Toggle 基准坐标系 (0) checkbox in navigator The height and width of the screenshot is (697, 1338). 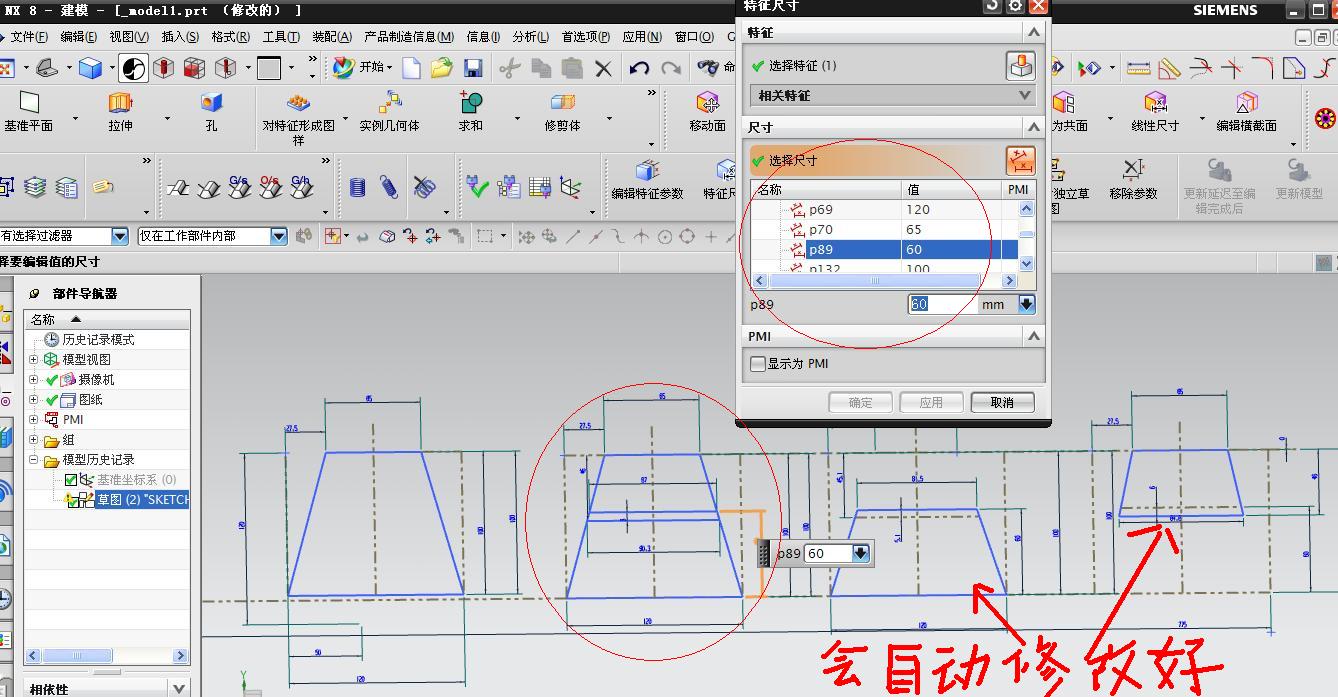point(71,480)
